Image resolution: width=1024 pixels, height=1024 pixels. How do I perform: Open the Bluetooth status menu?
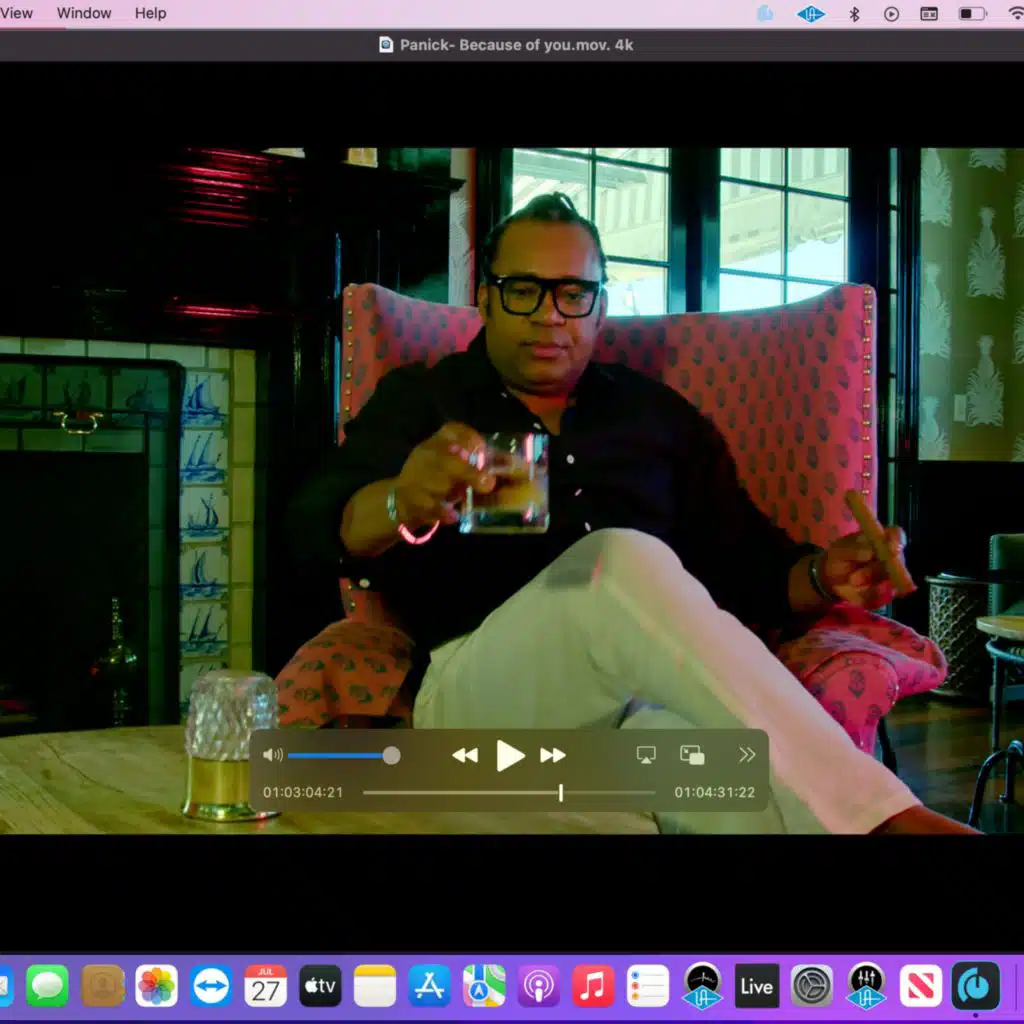coord(854,14)
